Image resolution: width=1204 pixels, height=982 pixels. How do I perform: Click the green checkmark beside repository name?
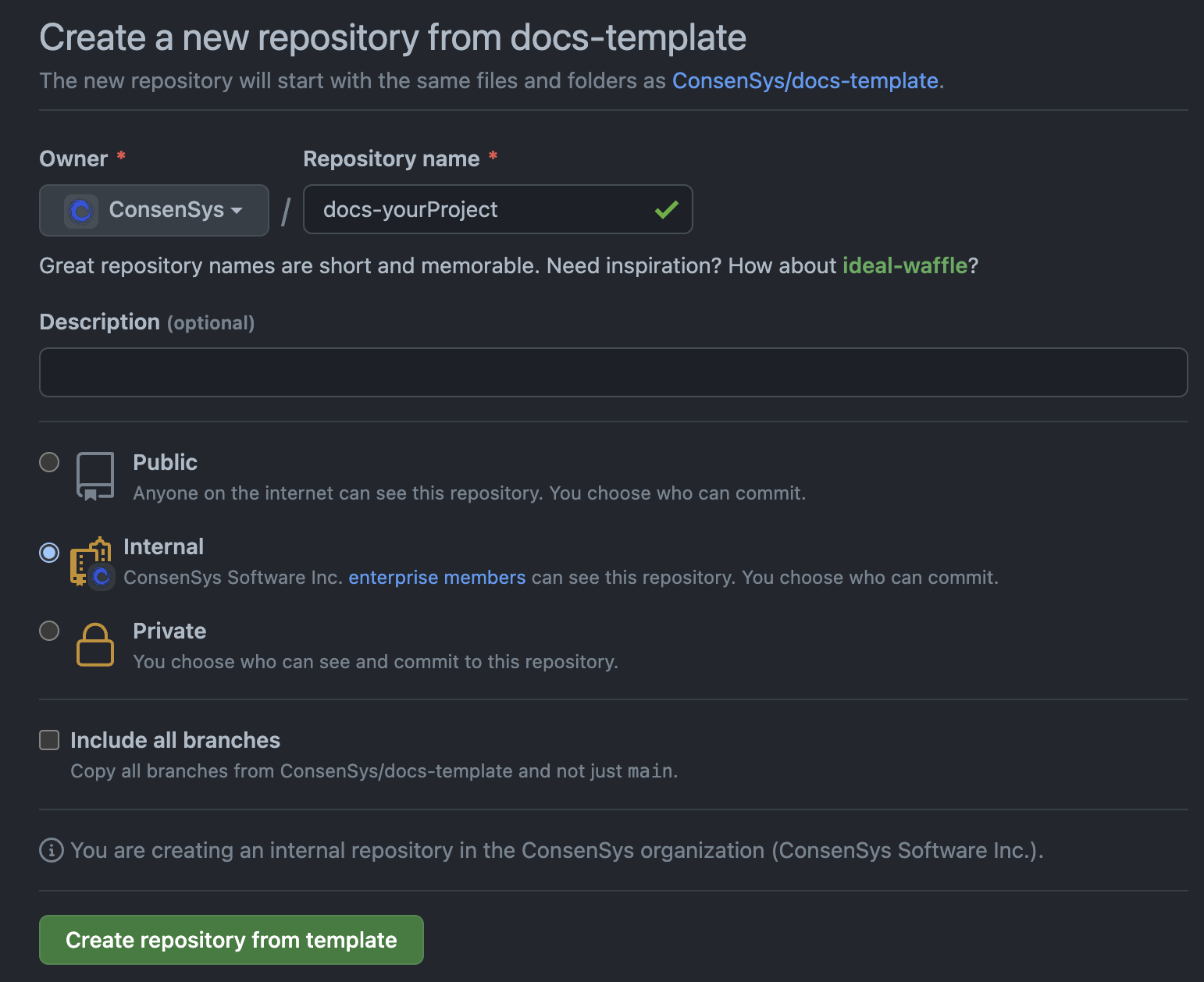click(x=665, y=209)
